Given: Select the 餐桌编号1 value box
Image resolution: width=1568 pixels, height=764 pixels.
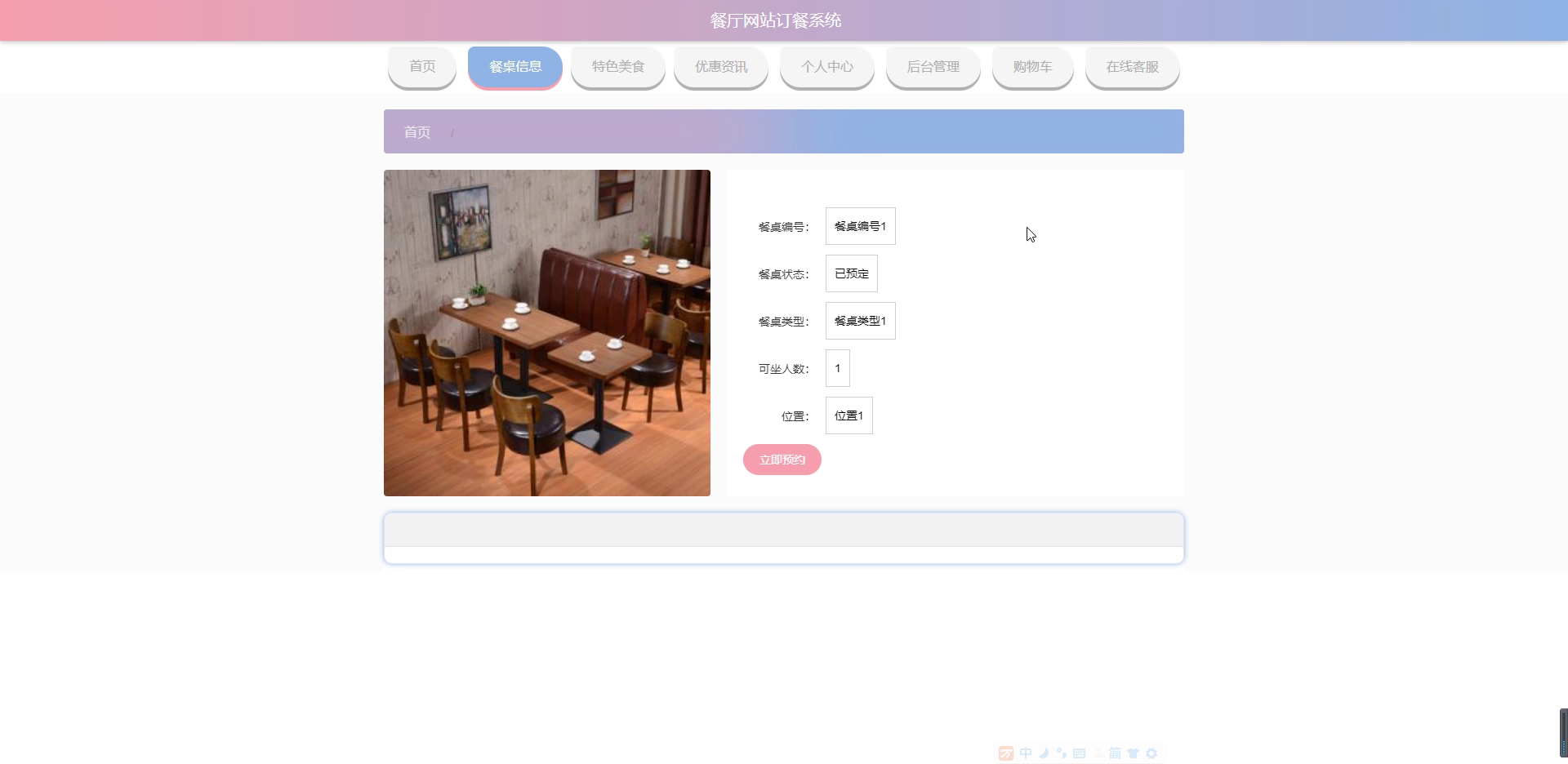Looking at the screenshot, I should click(861, 226).
